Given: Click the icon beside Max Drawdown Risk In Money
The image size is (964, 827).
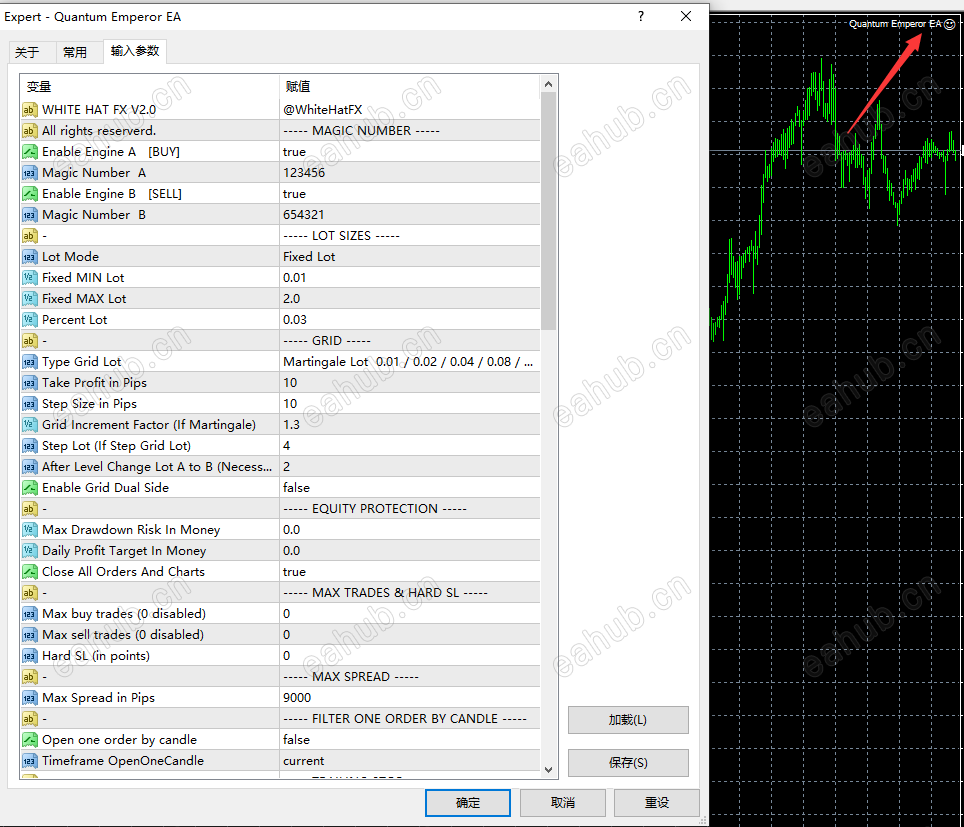Looking at the screenshot, I should (x=30, y=530).
